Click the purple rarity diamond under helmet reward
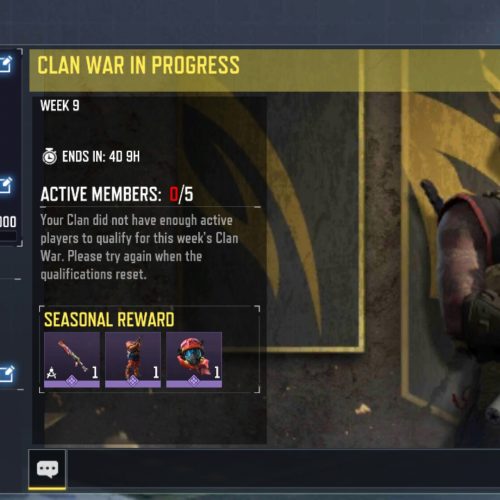This screenshot has width=500, height=500. [194, 380]
